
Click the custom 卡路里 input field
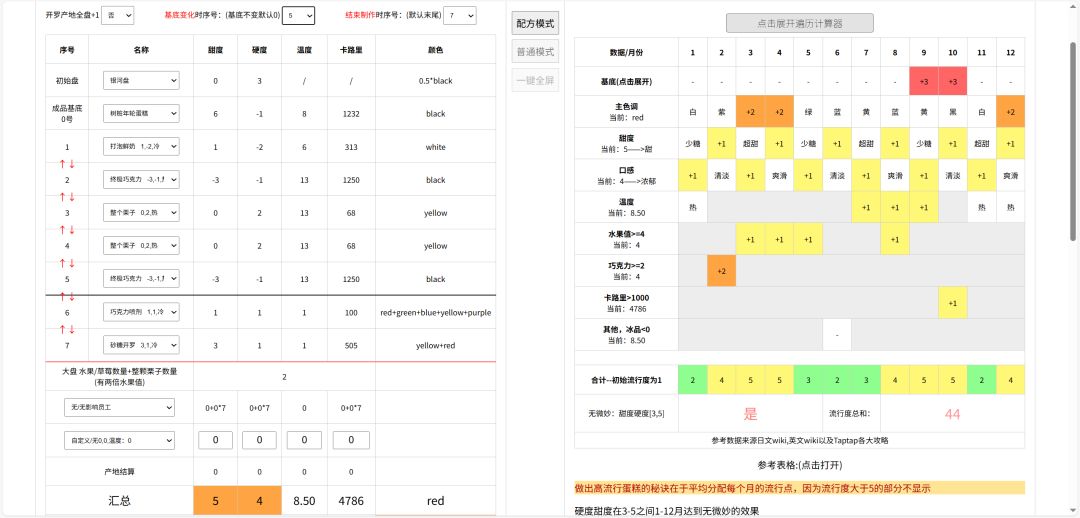point(351,440)
